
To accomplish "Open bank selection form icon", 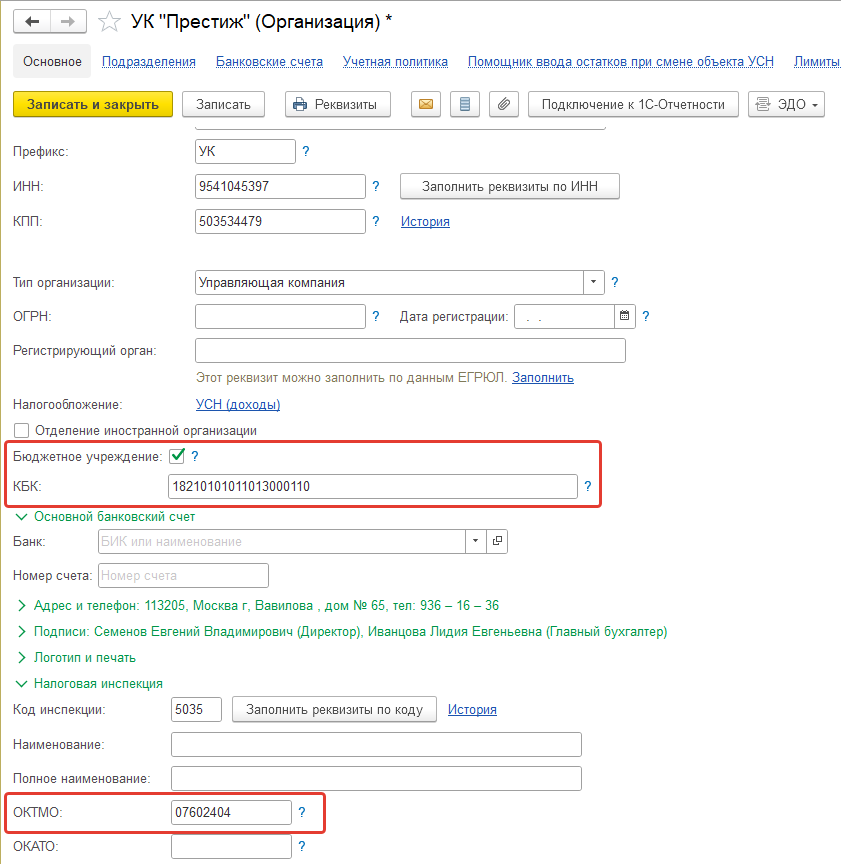I will (x=497, y=541).
